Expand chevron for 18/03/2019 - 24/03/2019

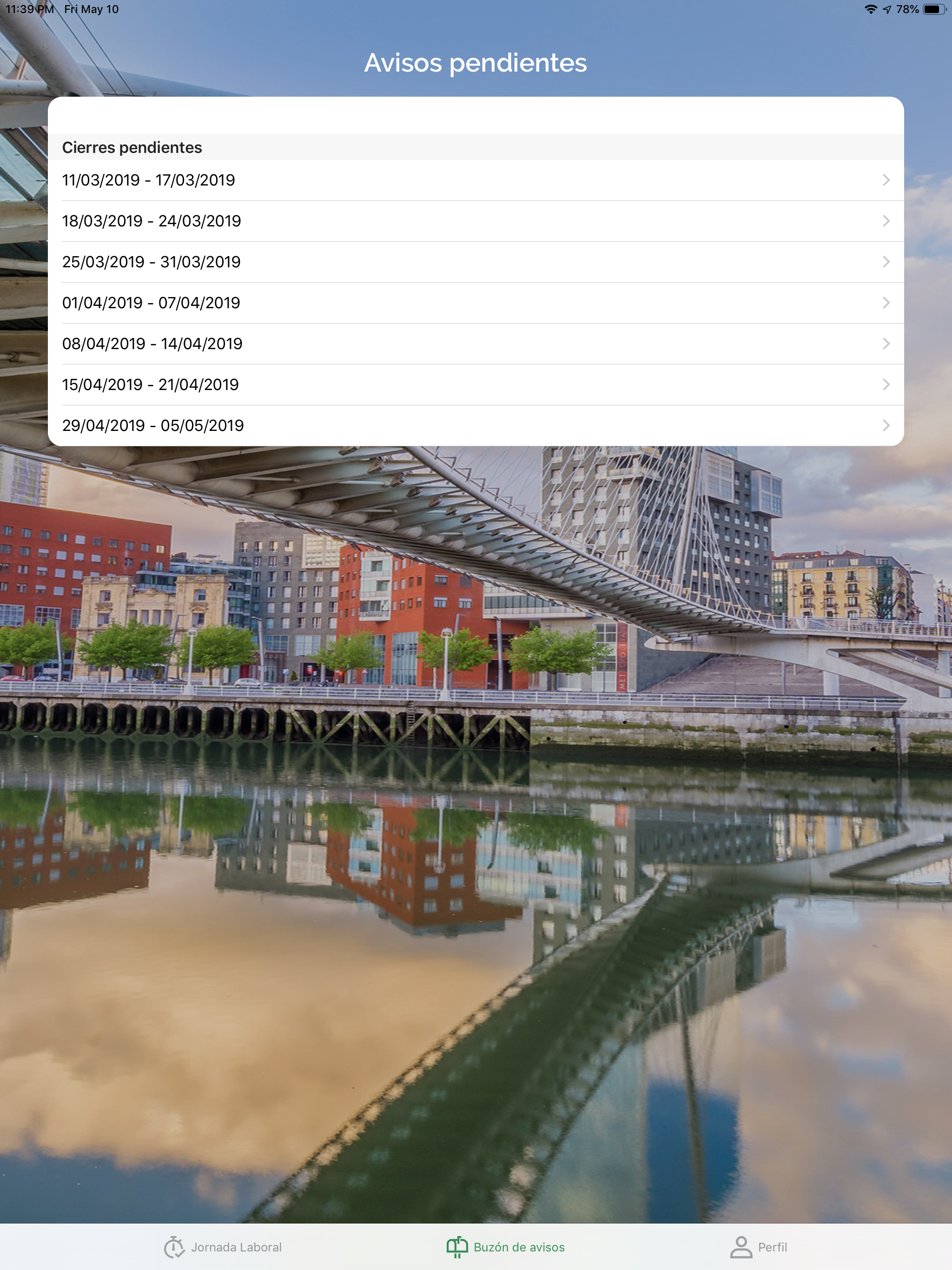886,221
